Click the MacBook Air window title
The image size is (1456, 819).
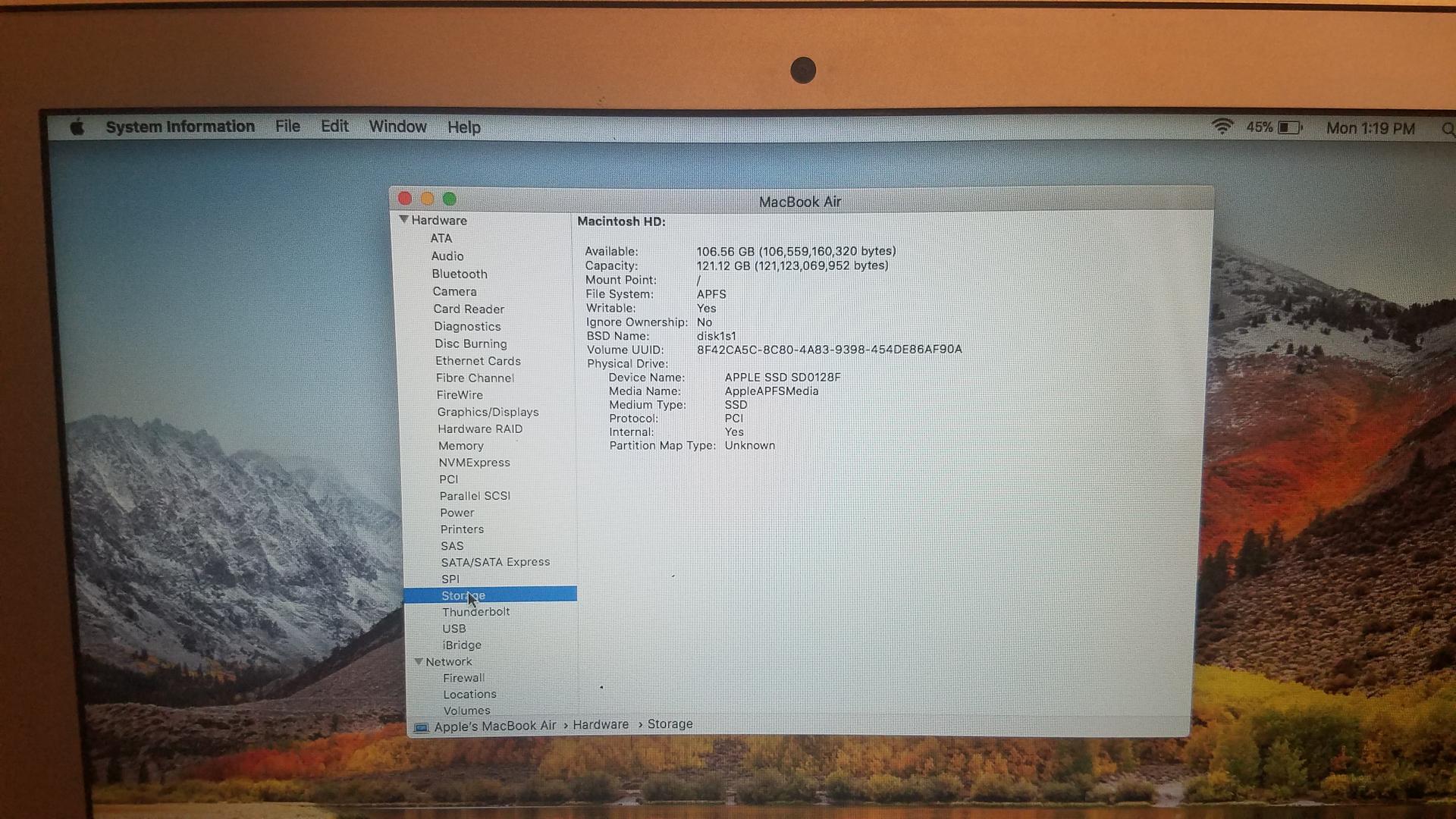800,202
